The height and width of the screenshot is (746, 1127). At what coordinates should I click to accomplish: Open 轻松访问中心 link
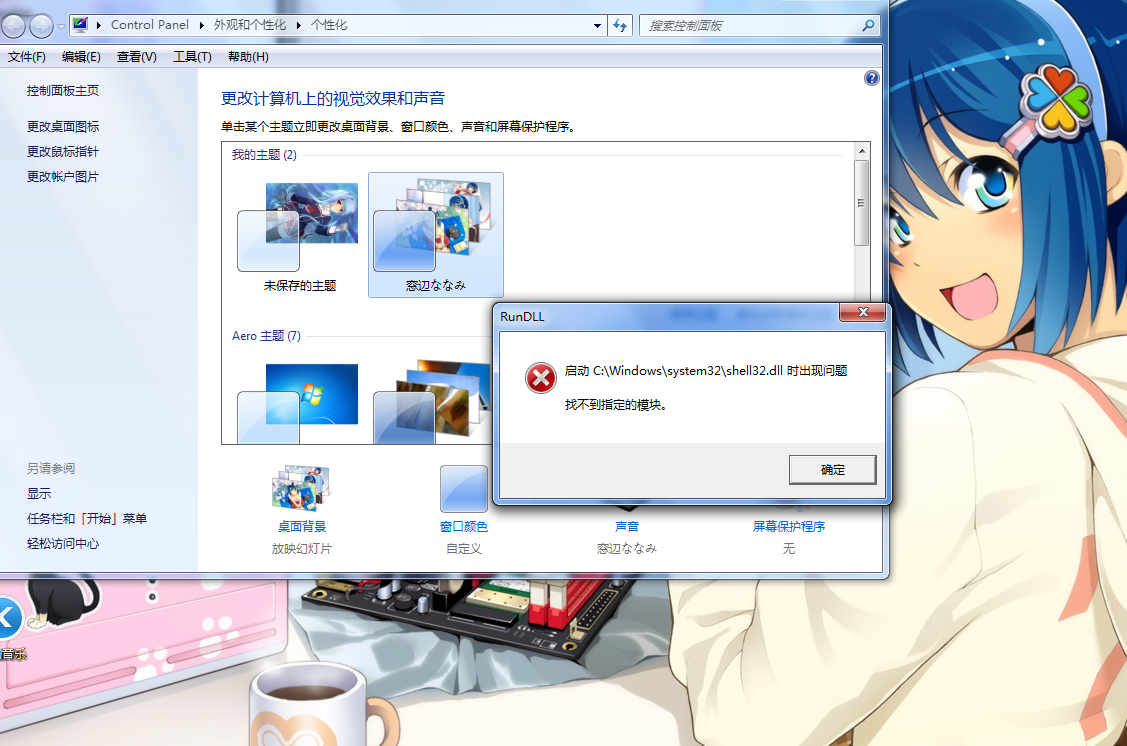point(63,544)
